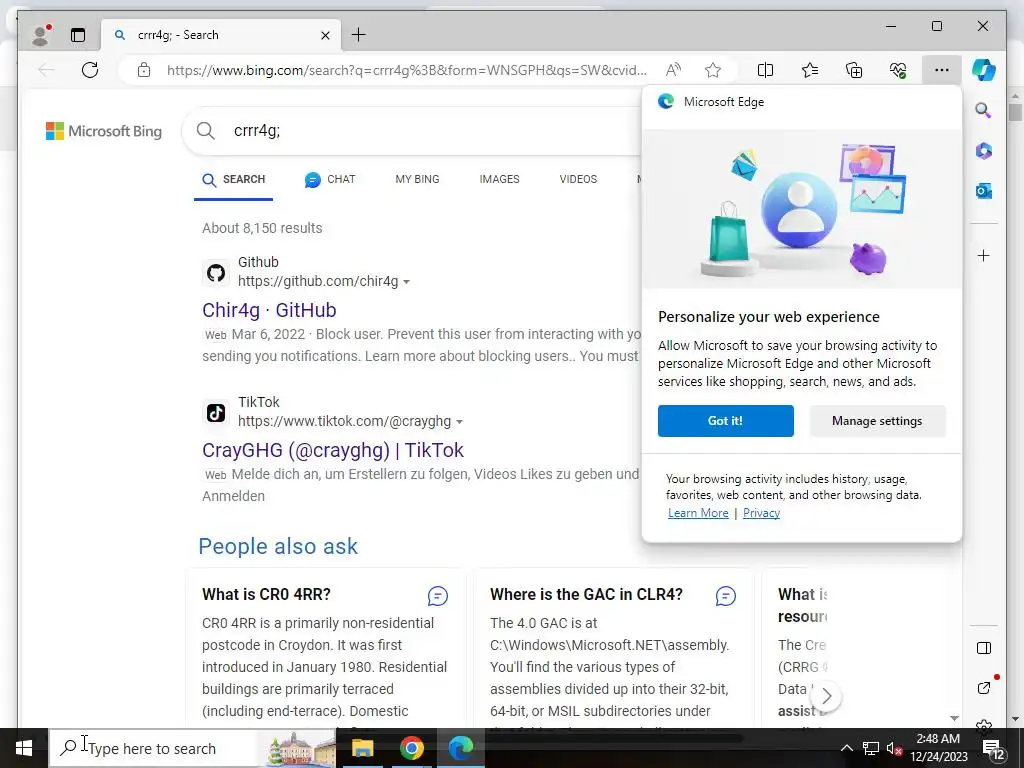The width and height of the screenshot is (1024, 768).
Task: Show hidden tray icons chevron
Action: 846,748
